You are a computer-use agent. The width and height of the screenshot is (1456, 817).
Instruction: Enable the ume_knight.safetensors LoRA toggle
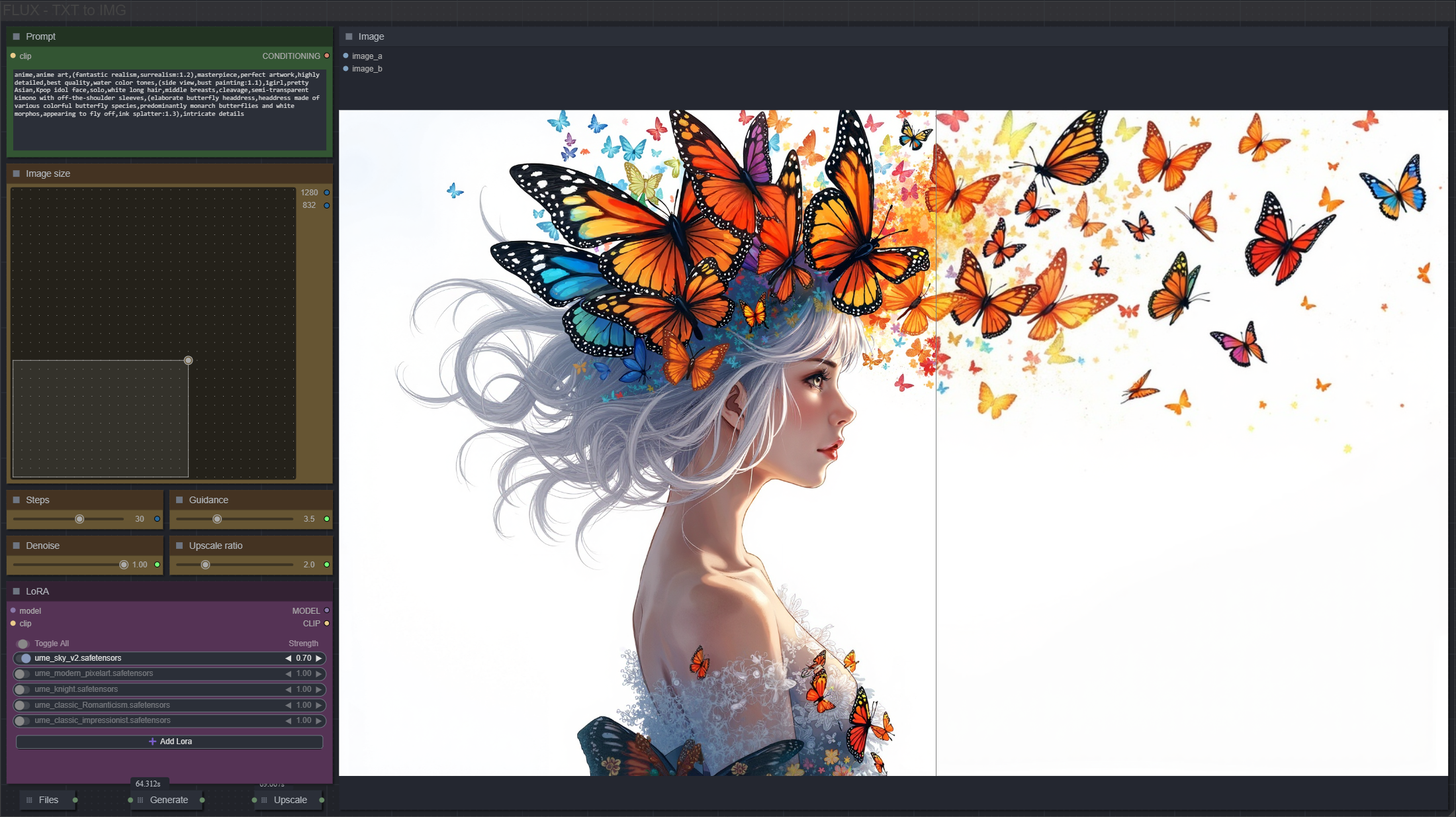[x=22, y=689]
